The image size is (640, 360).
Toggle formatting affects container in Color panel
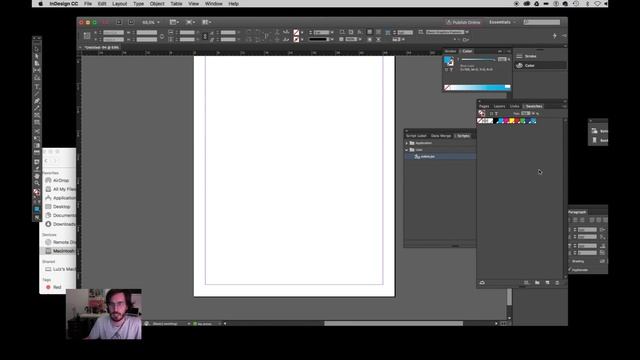pyautogui.click(x=447, y=70)
